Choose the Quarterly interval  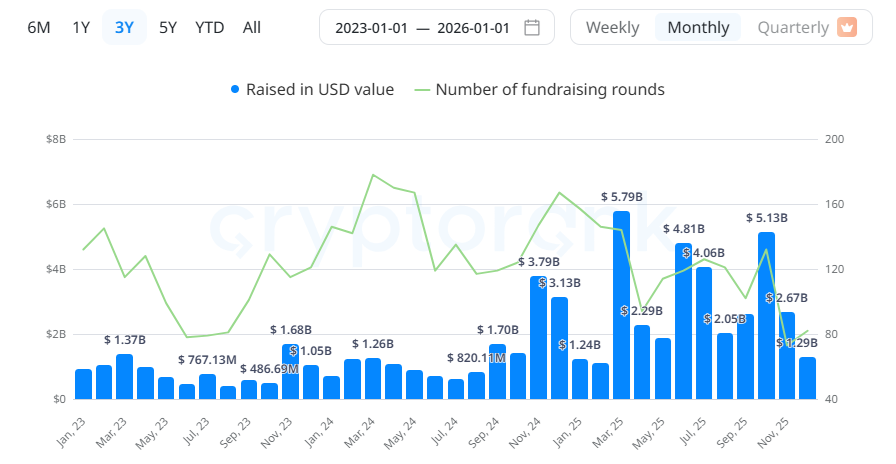tap(793, 27)
